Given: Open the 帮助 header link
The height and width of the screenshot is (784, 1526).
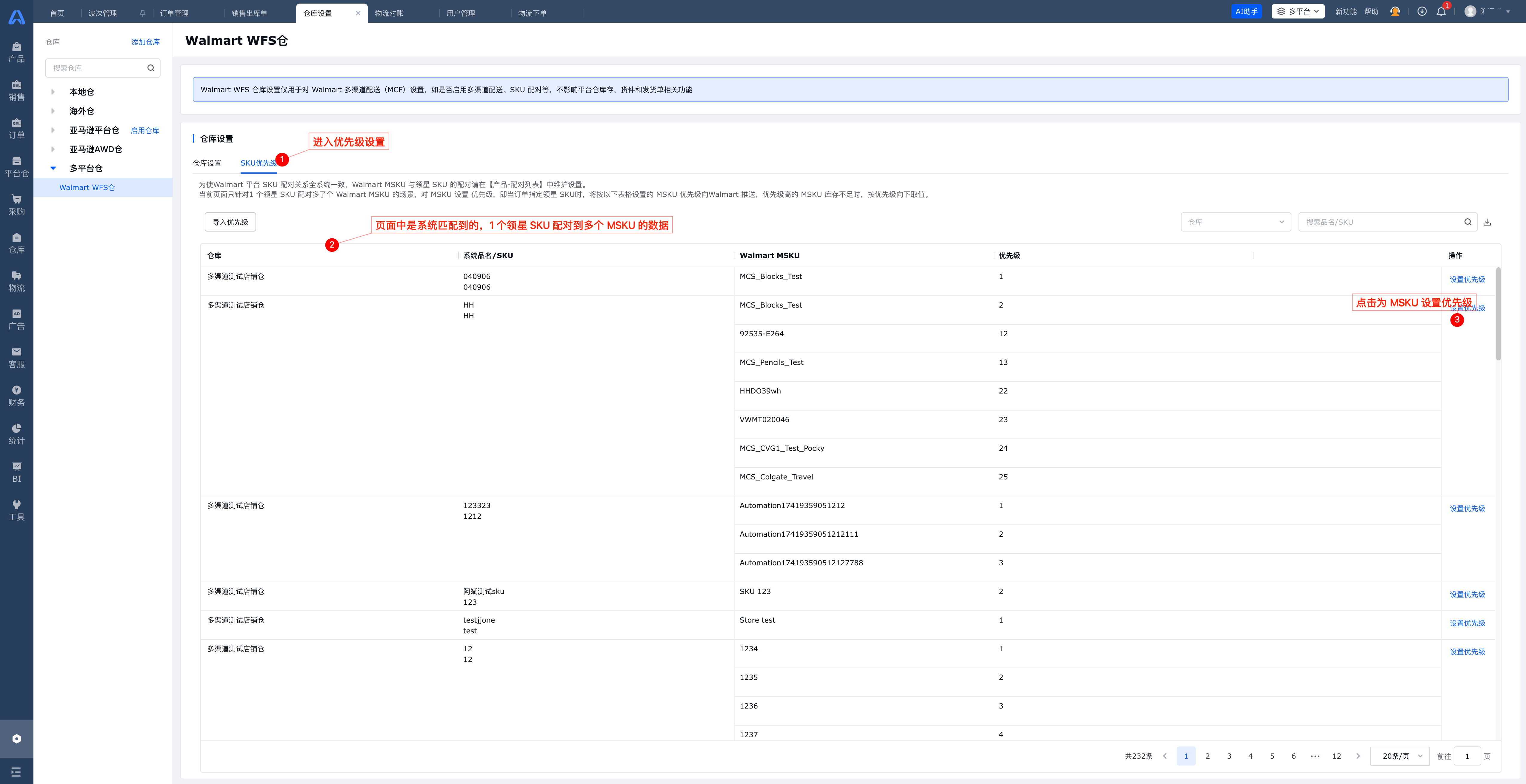Looking at the screenshot, I should (x=1371, y=11).
